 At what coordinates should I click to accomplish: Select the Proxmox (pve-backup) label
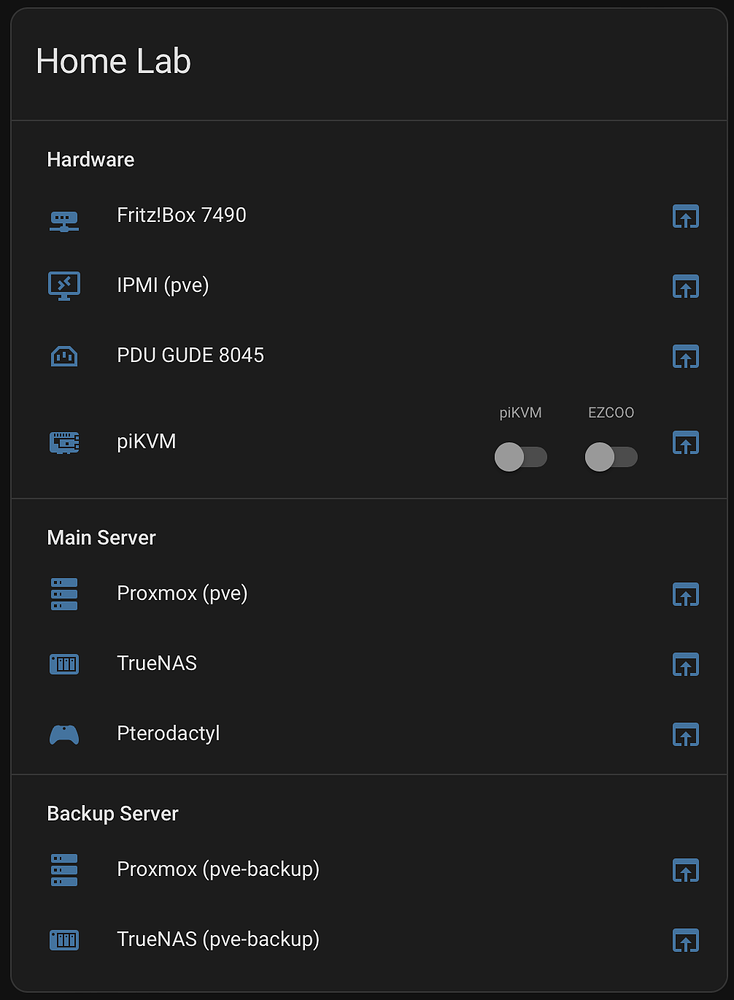[218, 870]
